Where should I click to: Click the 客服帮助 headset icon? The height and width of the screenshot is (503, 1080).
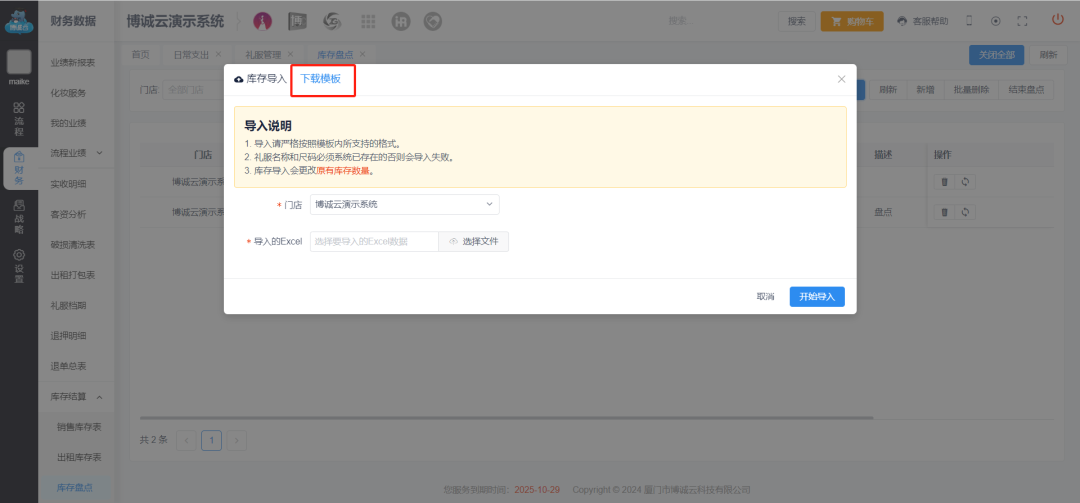click(902, 21)
